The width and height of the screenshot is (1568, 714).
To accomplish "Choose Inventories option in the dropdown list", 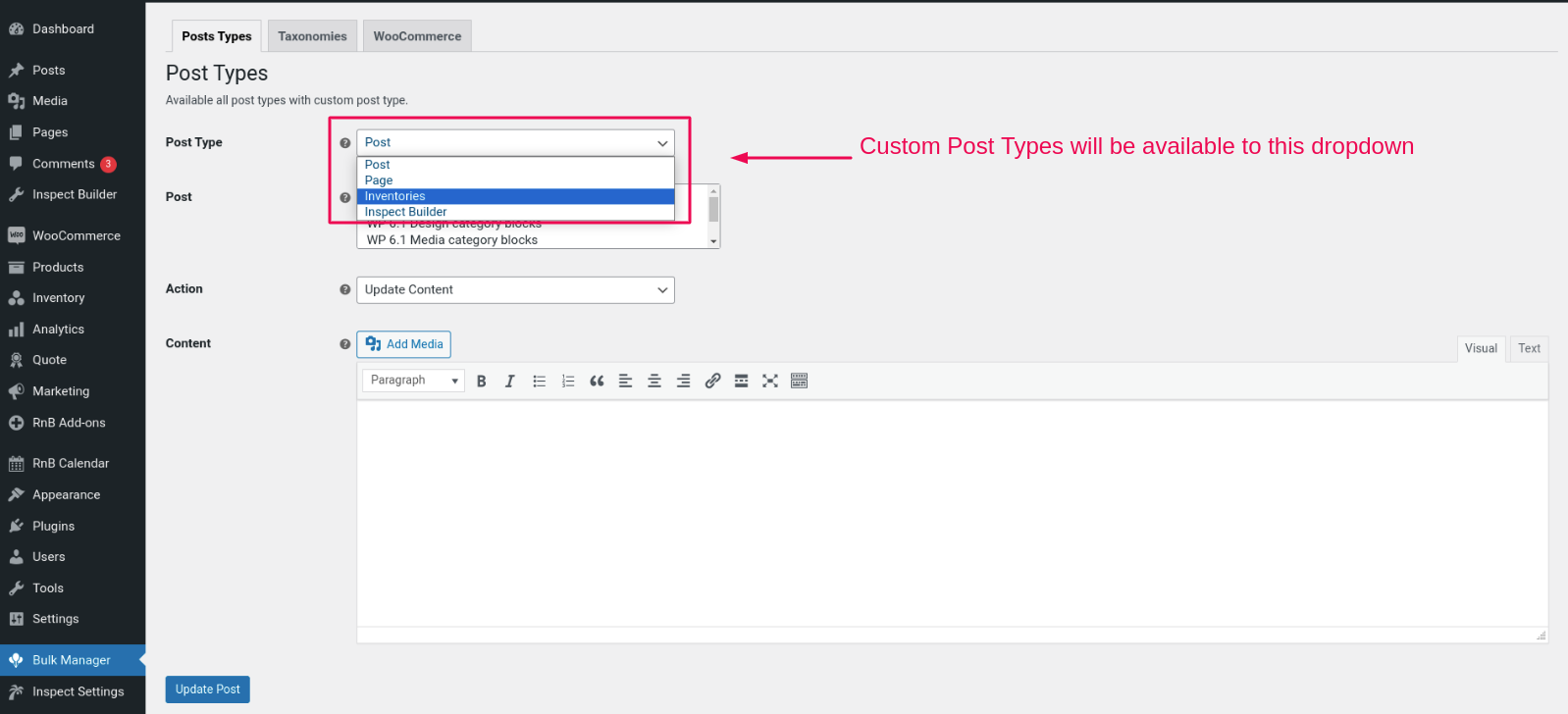I will pyautogui.click(x=515, y=196).
